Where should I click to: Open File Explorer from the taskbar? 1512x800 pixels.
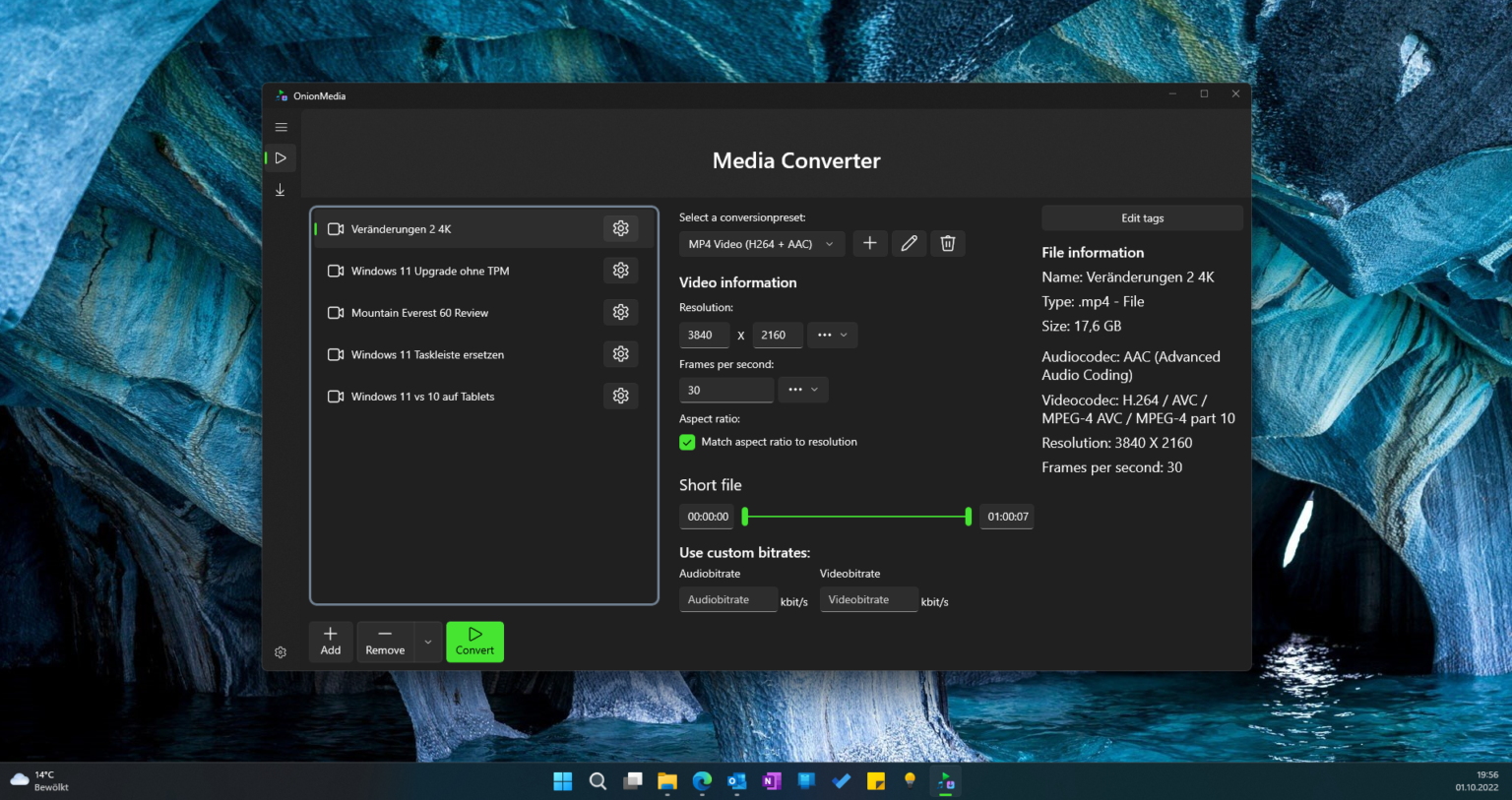[x=667, y=781]
